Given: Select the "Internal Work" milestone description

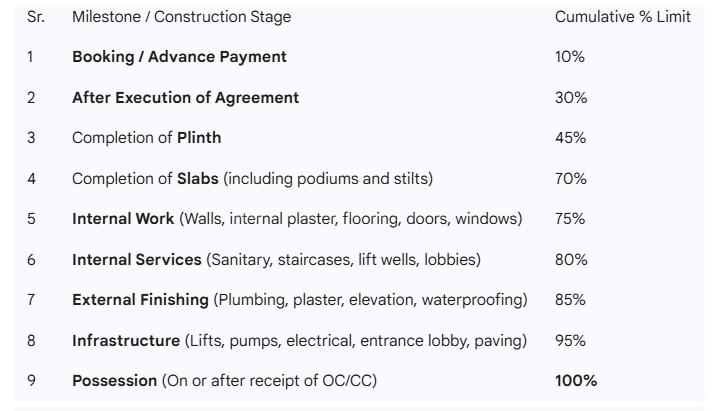Looking at the screenshot, I should click(x=296, y=219).
